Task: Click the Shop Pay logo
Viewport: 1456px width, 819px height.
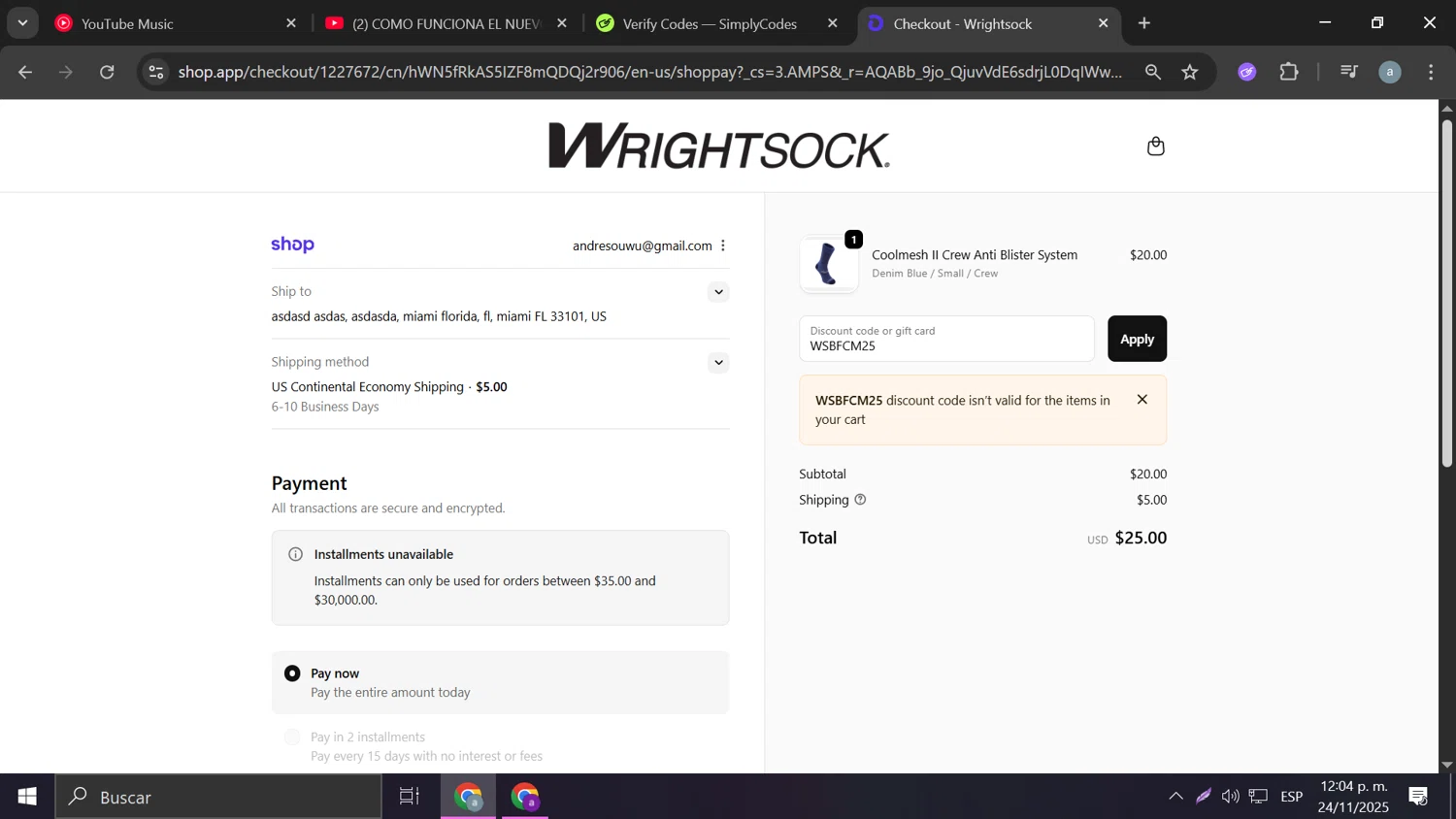Action: pos(293,245)
